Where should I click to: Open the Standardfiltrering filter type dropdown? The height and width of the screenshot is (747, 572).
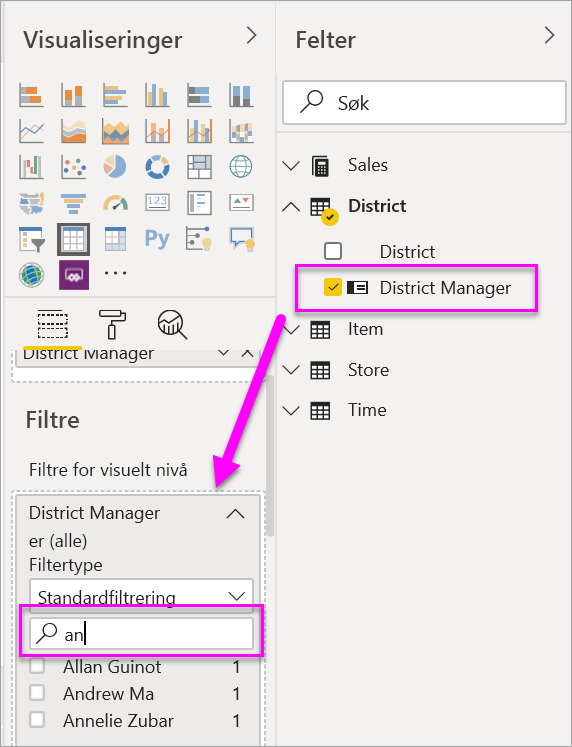pyautogui.click(x=141, y=596)
